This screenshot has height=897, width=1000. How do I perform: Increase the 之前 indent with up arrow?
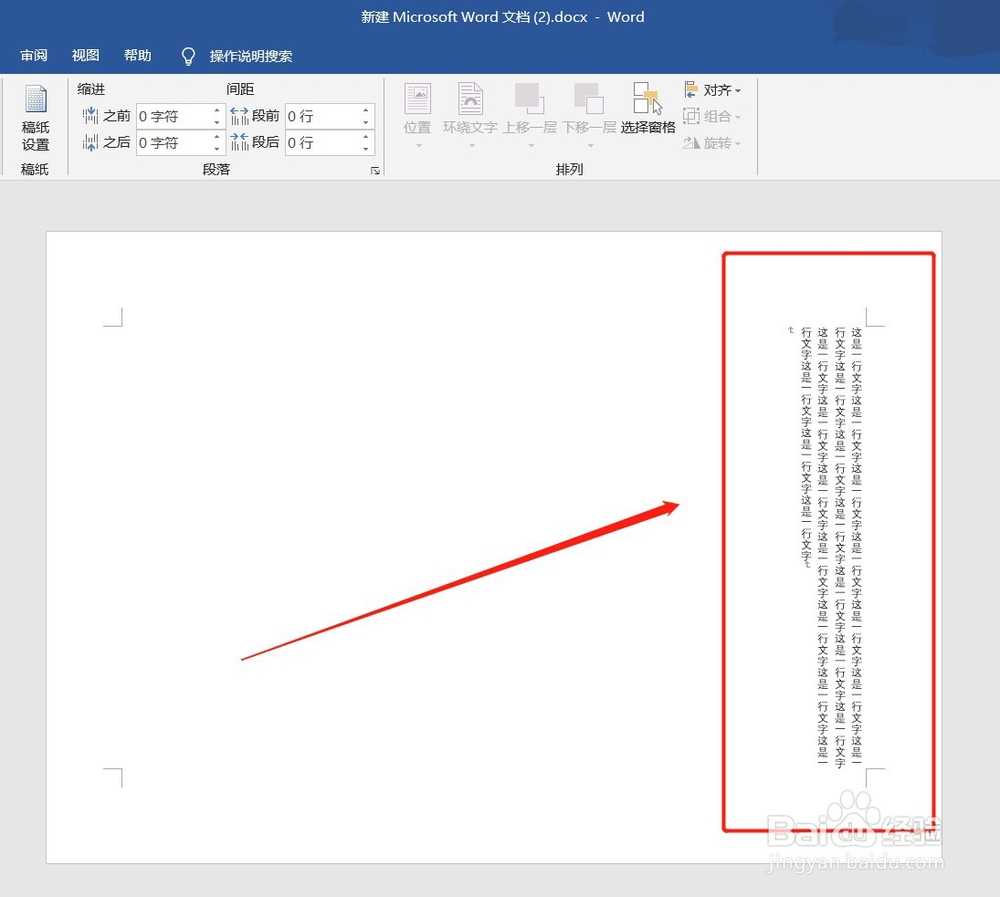coord(217,110)
